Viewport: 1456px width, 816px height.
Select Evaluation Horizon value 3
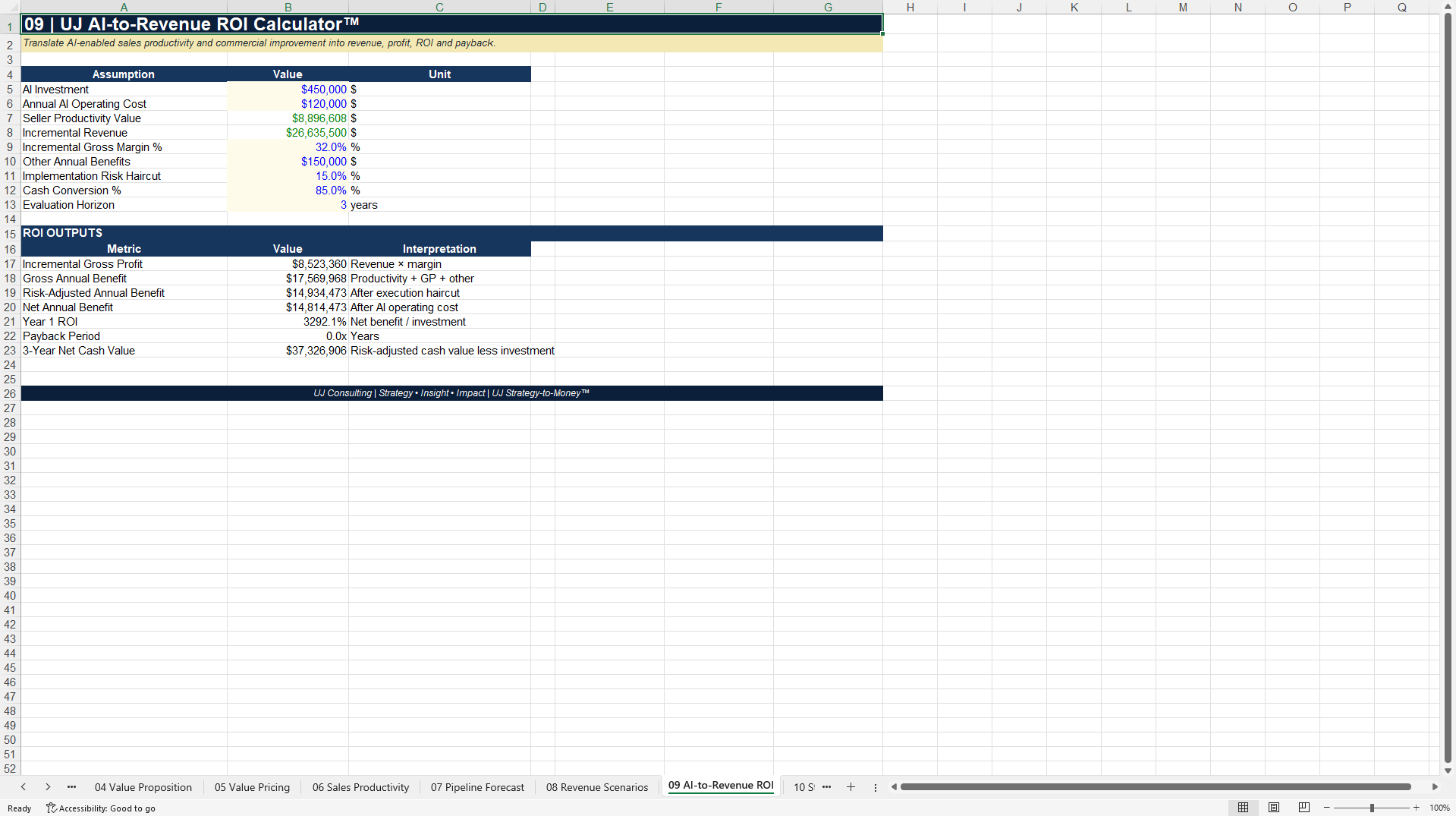[x=288, y=205]
